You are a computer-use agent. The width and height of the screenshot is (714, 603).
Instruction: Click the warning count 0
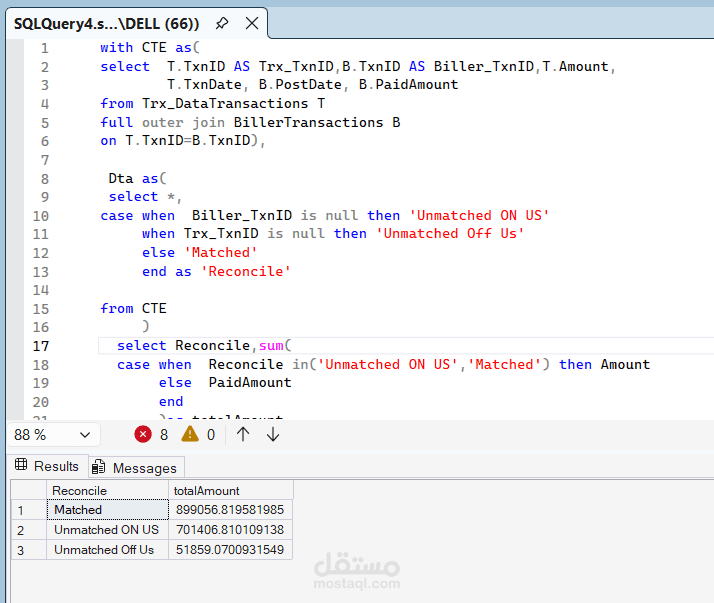click(x=211, y=435)
